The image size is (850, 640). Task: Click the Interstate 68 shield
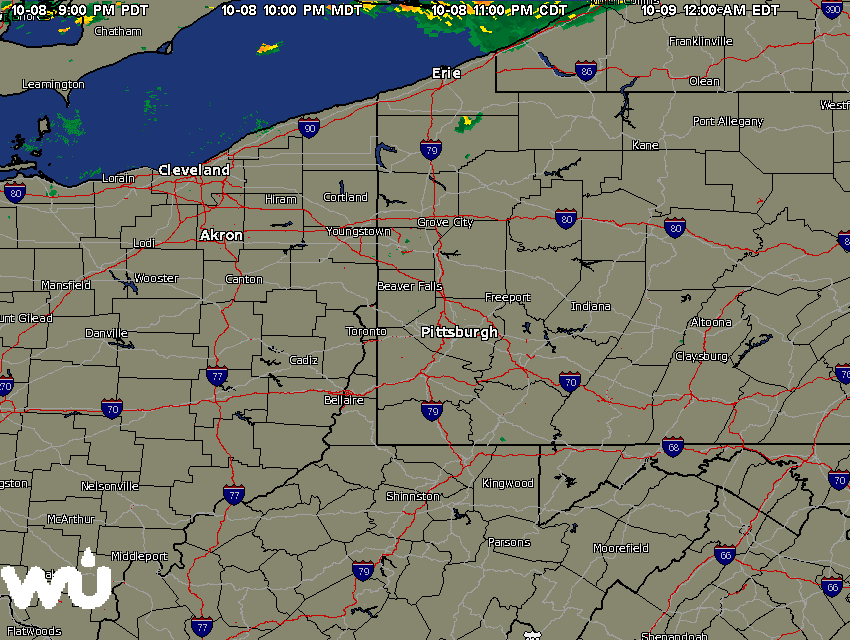click(673, 447)
